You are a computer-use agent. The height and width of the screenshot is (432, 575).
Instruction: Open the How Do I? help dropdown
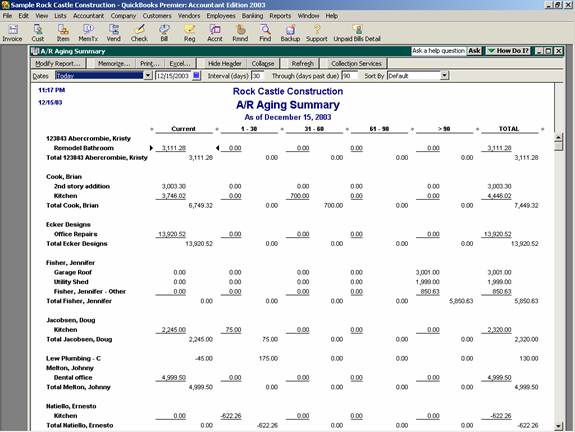pos(508,51)
